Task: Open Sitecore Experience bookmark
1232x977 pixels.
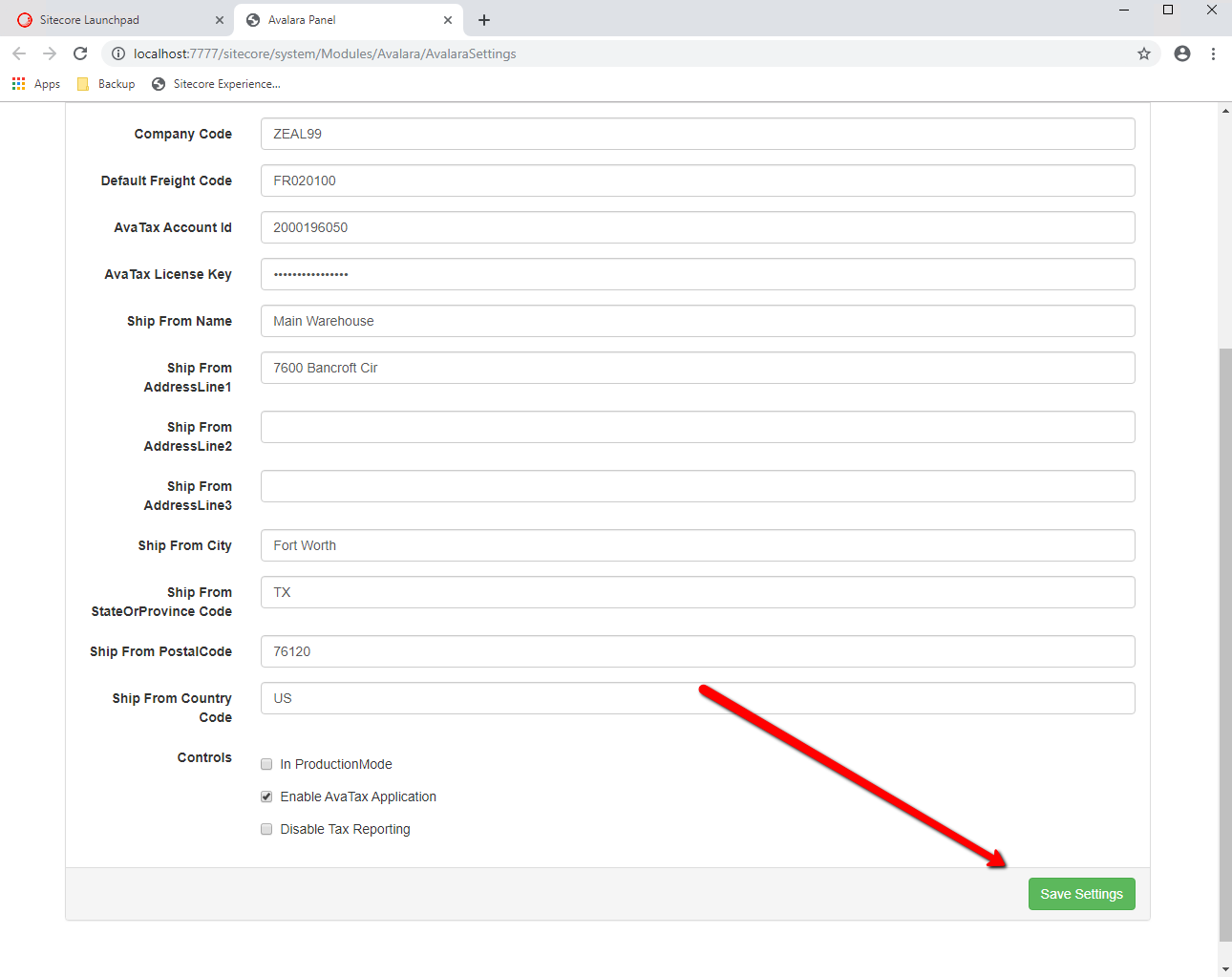Action: pyautogui.click(x=216, y=84)
